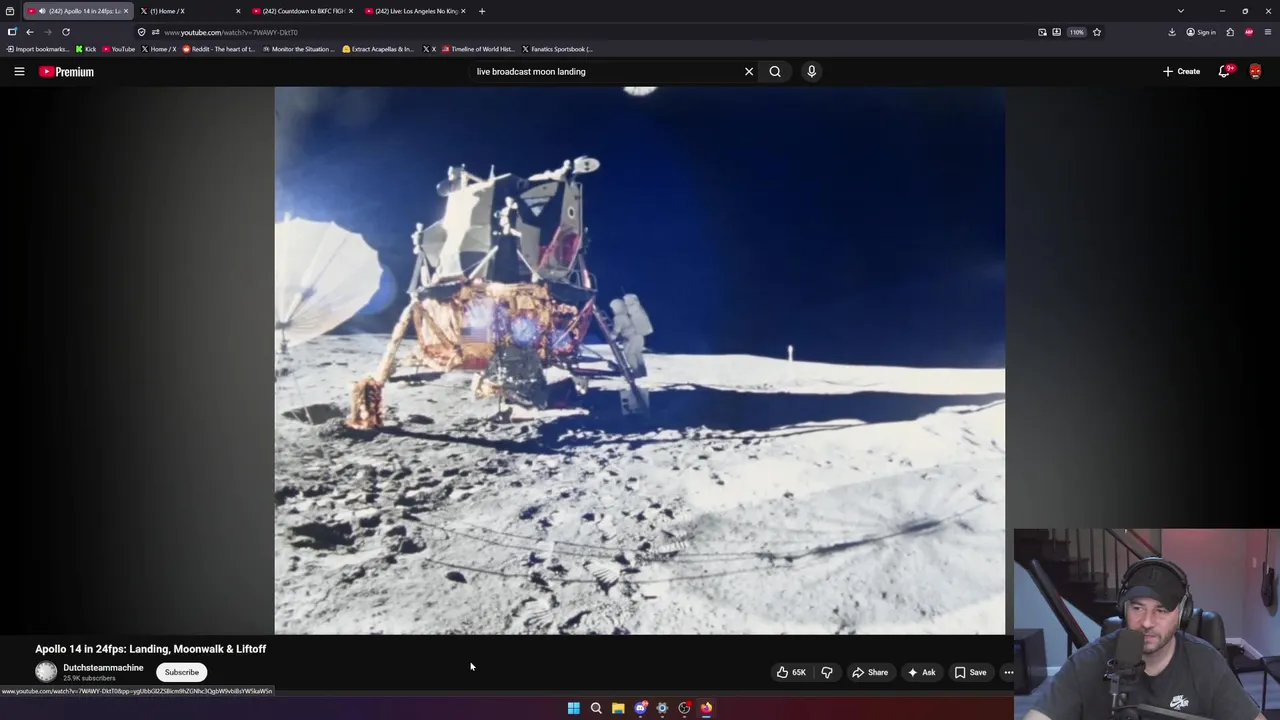
Task: Open the account avatar menu
Action: pos(1255,71)
